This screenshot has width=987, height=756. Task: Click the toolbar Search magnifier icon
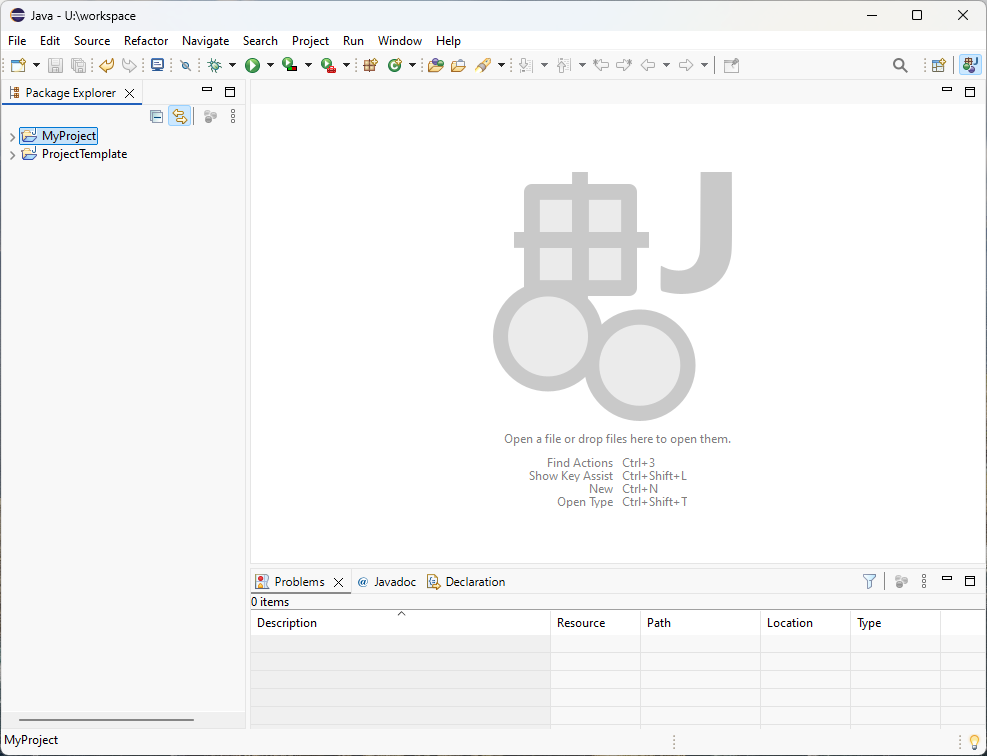pos(900,65)
